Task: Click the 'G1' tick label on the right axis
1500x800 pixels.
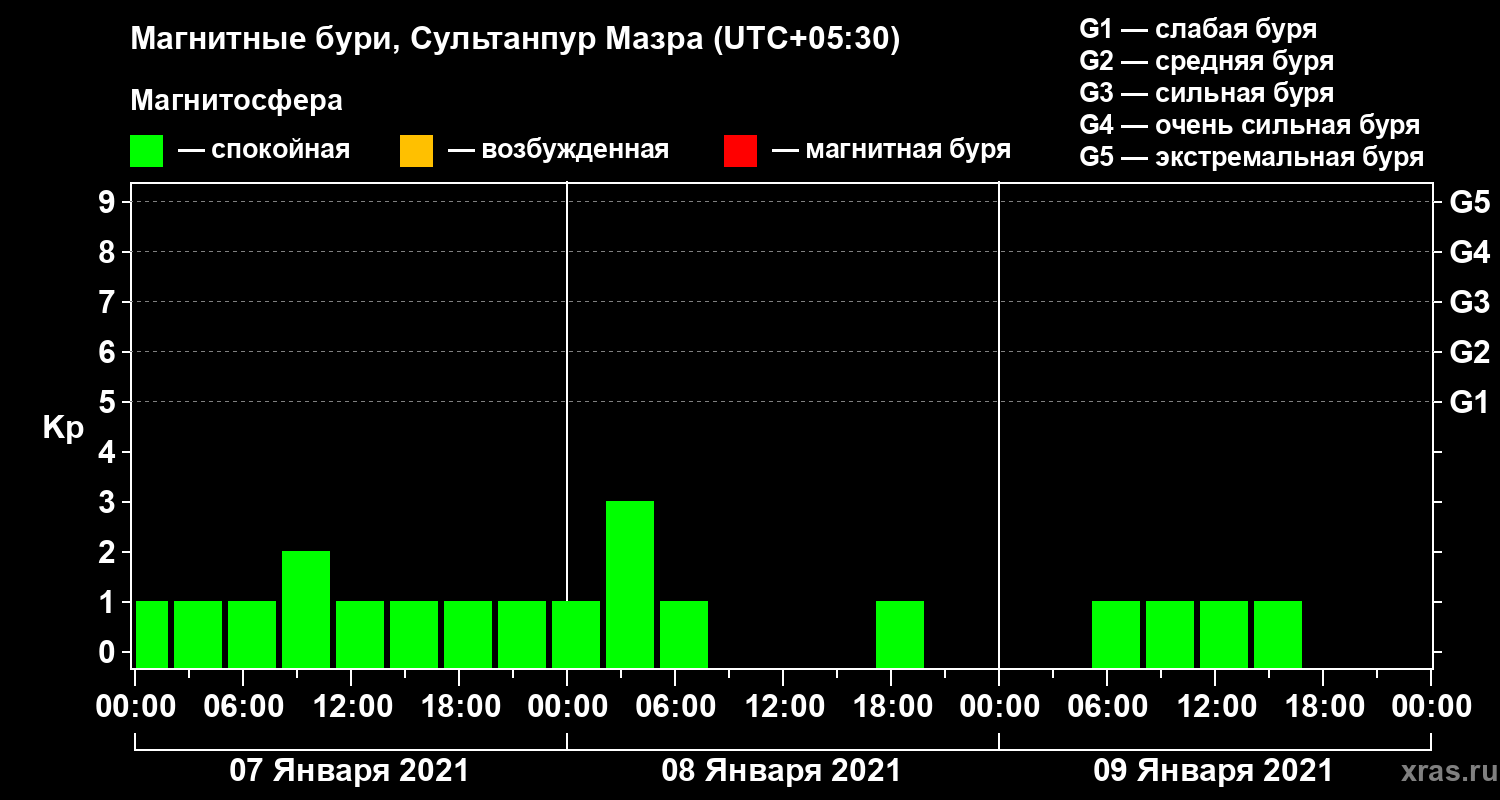Action: 1469,403
